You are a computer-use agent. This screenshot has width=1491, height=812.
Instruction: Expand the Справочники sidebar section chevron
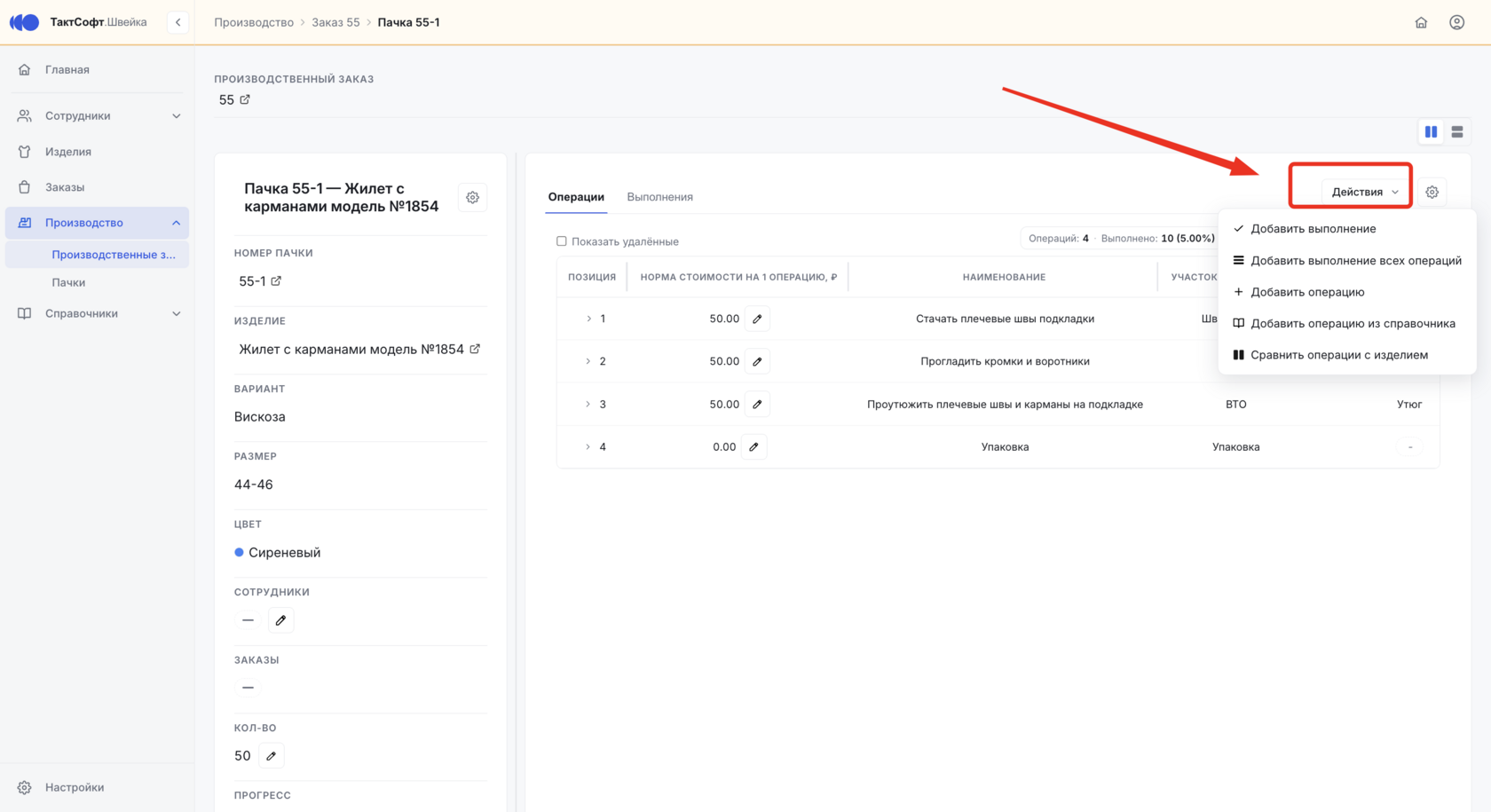(176, 313)
